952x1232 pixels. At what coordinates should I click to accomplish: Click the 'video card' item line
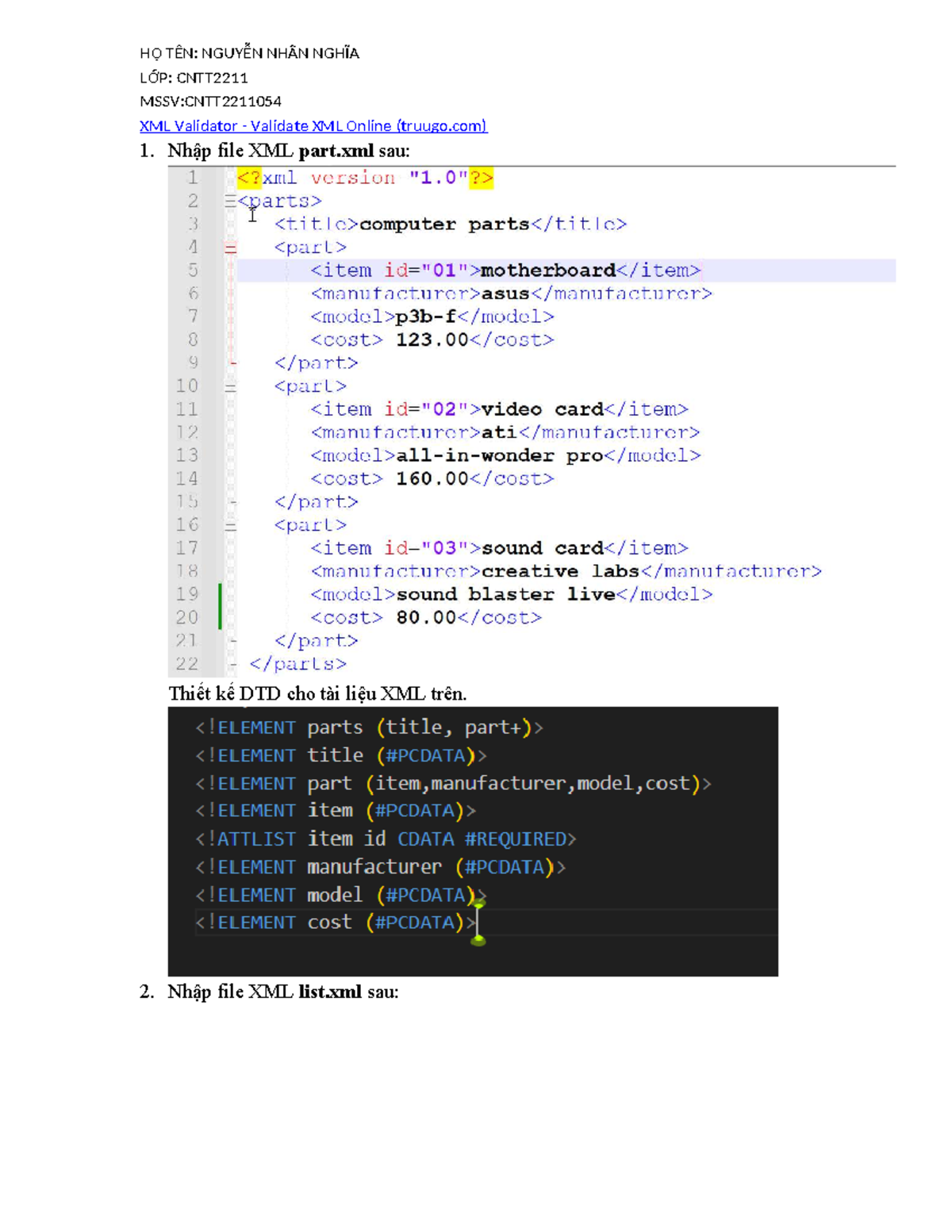tap(499, 409)
